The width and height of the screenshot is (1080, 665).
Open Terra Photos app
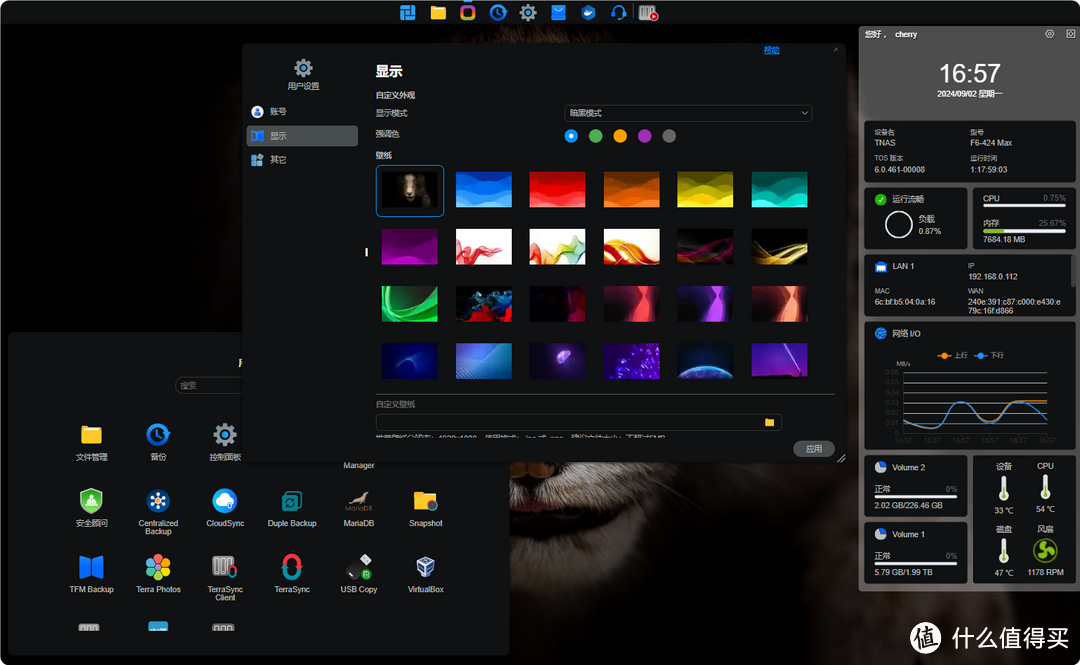pyautogui.click(x=158, y=568)
